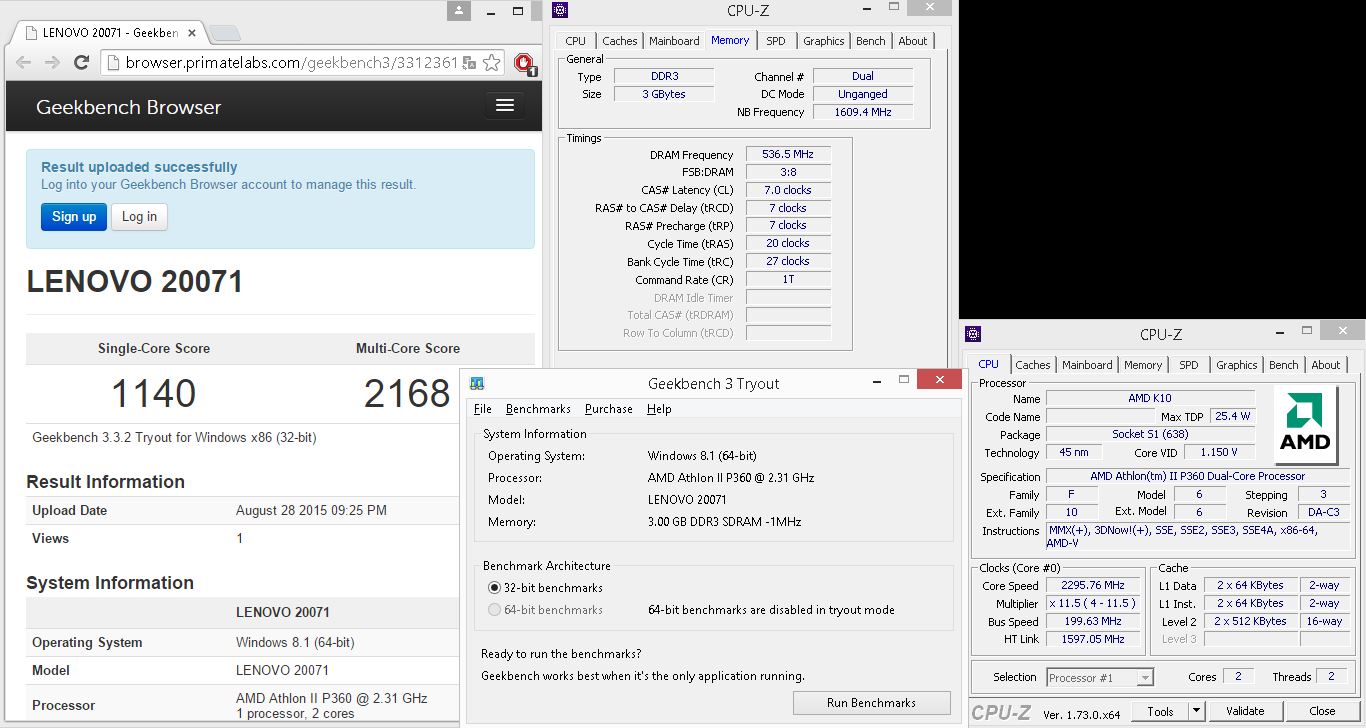The image size is (1366, 728).
Task: Click the single-core score 1140
Action: click(x=154, y=393)
